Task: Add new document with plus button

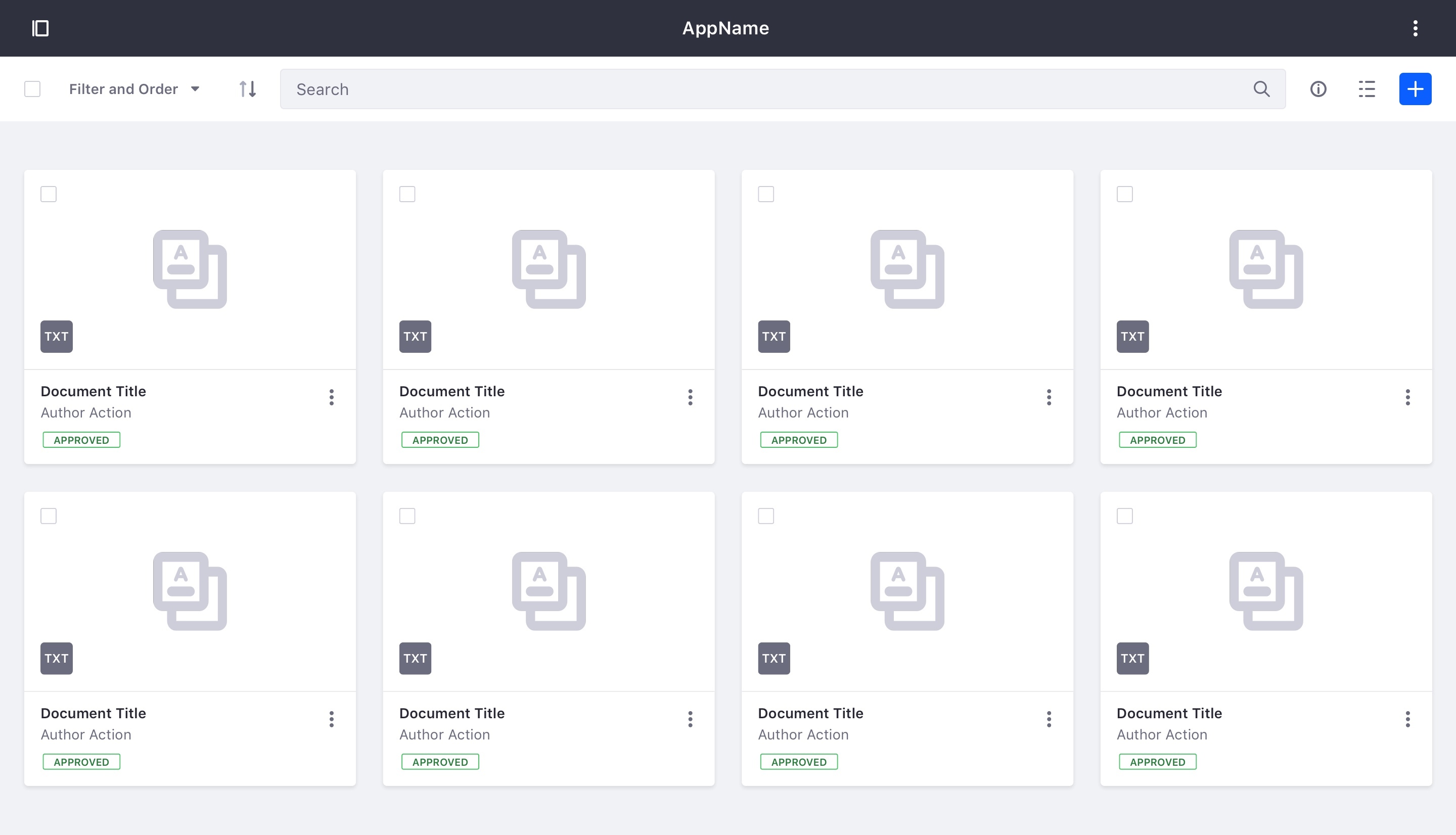Action: [1415, 89]
